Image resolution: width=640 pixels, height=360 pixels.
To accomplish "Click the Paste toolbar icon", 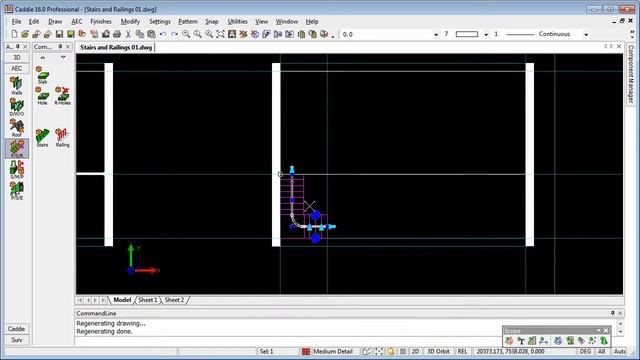I will (x=151, y=34).
